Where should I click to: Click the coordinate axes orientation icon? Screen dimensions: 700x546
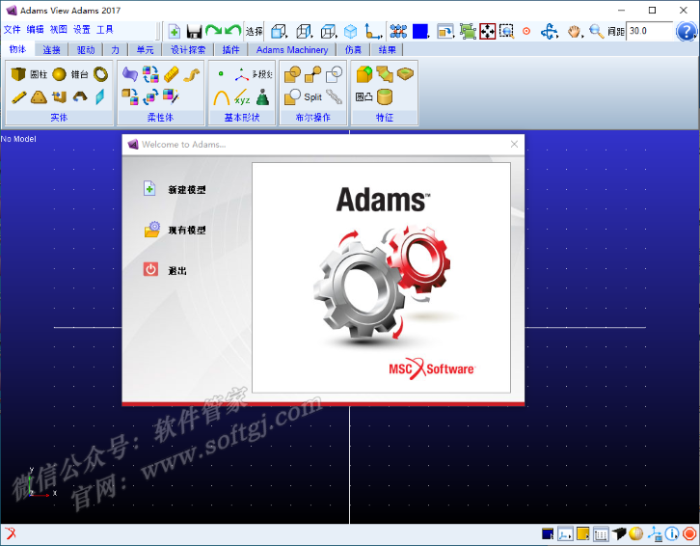coord(373,31)
